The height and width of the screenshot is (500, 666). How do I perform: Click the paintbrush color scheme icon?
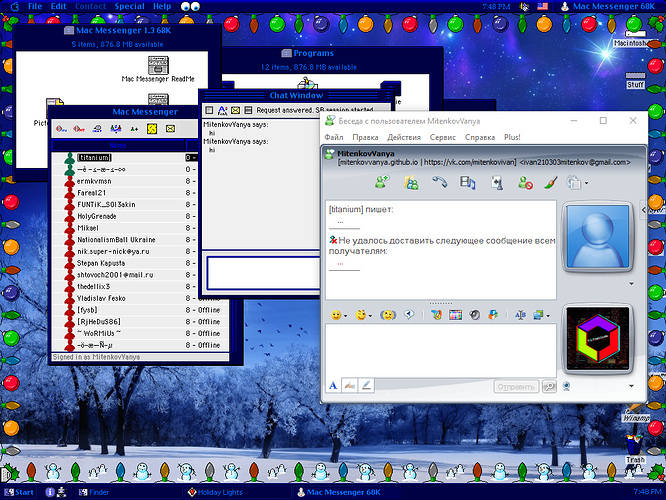(550, 183)
